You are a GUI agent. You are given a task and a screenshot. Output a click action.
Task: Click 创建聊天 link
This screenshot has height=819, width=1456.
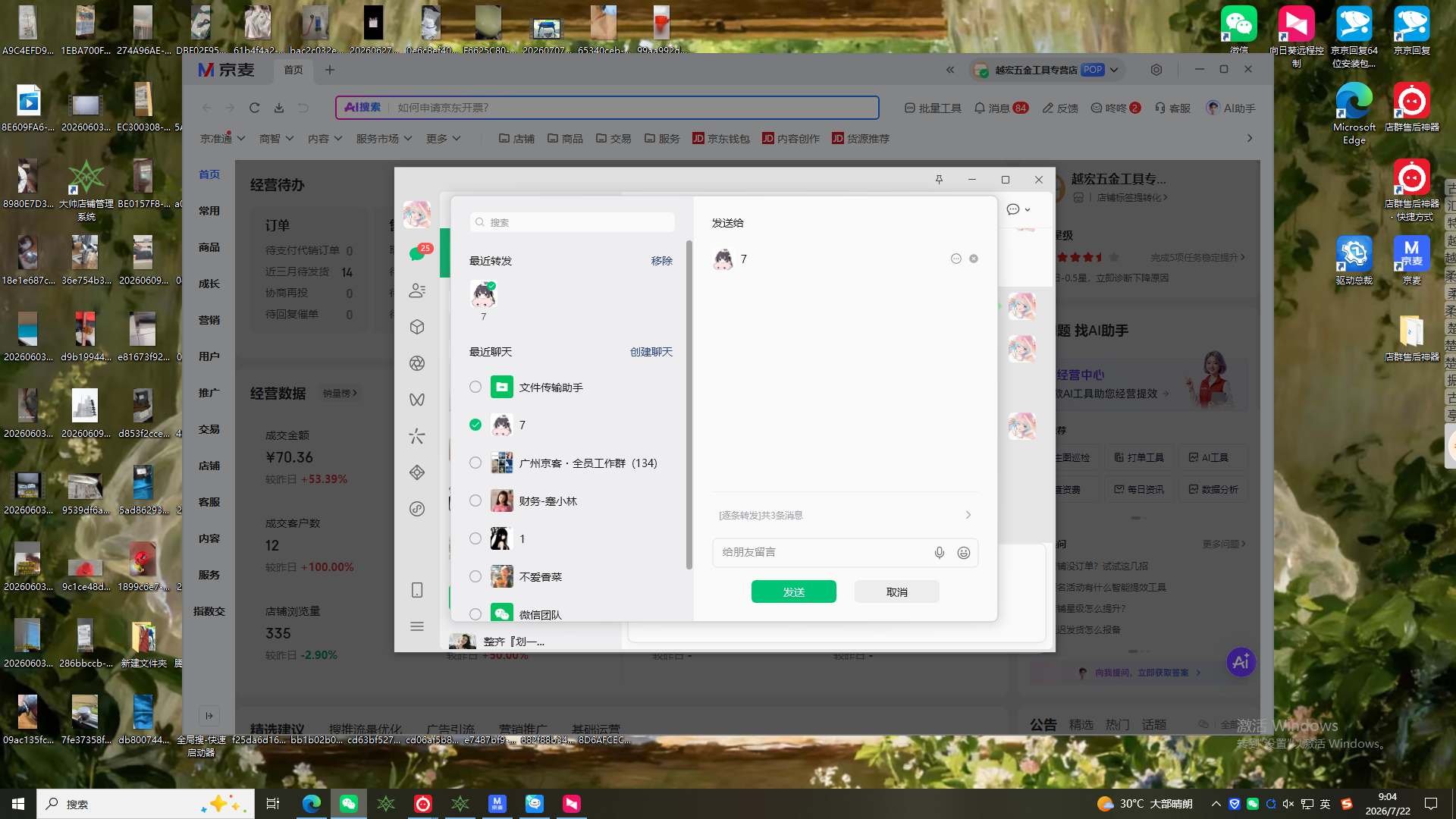coord(651,352)
